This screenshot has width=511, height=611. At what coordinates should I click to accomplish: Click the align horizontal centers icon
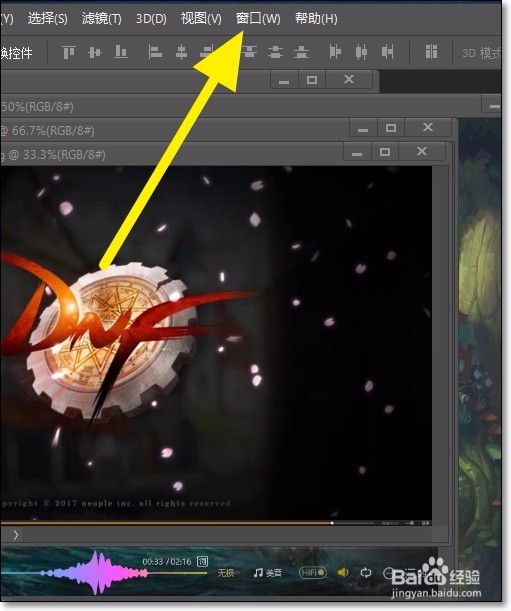tap(181, 52)
